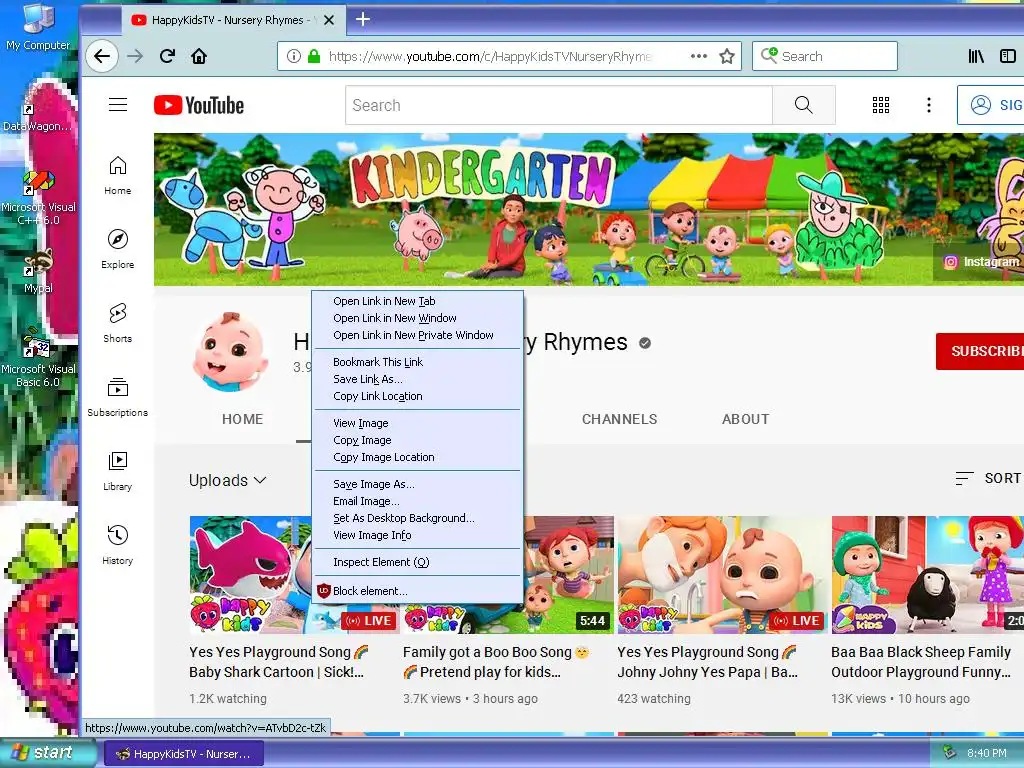Open the SORT options
Image resolution: width=1024 pixels, height=768 pixels.
pos(987,478)
